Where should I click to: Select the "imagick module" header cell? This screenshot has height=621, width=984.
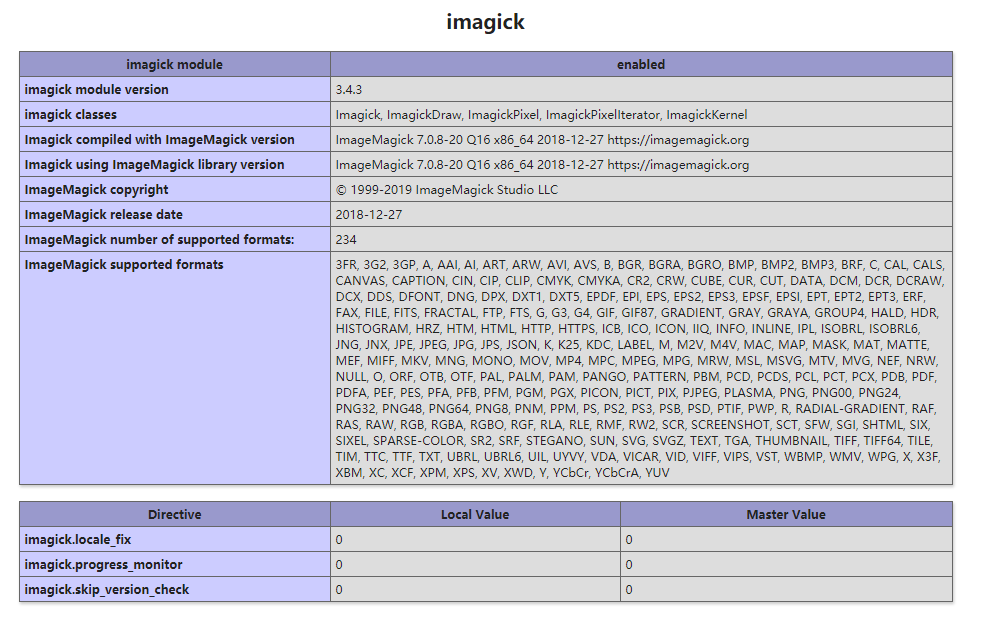[x=174, y=64]
